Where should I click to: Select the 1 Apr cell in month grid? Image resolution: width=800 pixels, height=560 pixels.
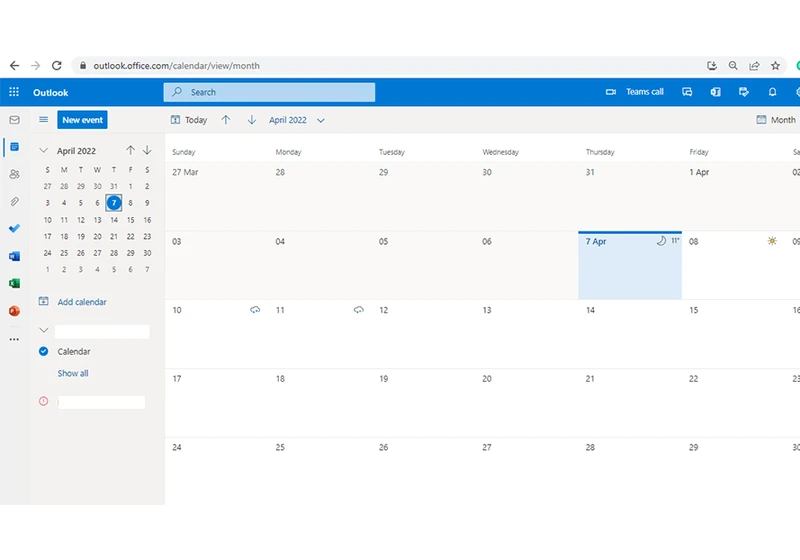tap(734, 196)
